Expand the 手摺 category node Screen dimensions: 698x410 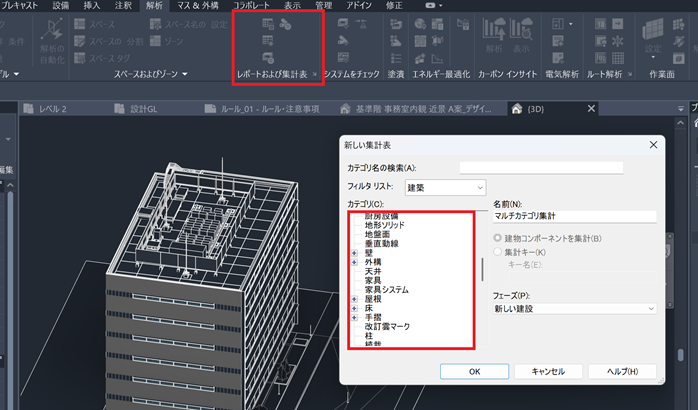[354, 317]
